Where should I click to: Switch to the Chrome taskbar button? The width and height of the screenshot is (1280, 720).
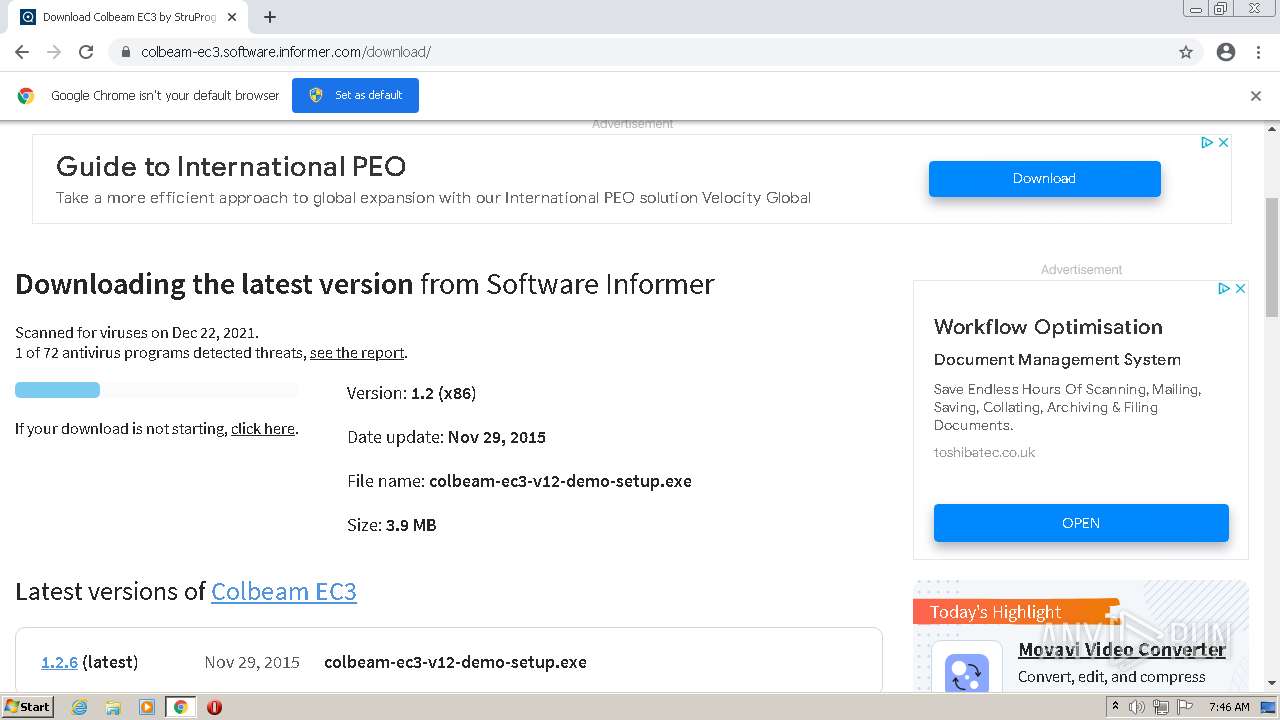[180, 707]
